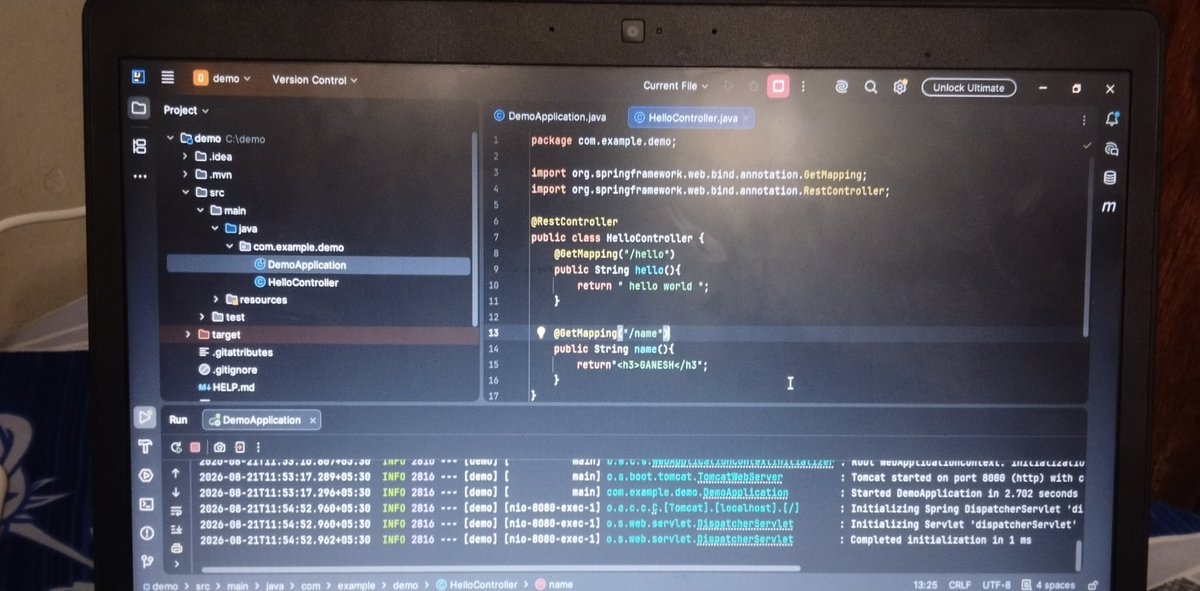
Task: Click the UTF-8 encoding widget
Action: tap(996, 585)
